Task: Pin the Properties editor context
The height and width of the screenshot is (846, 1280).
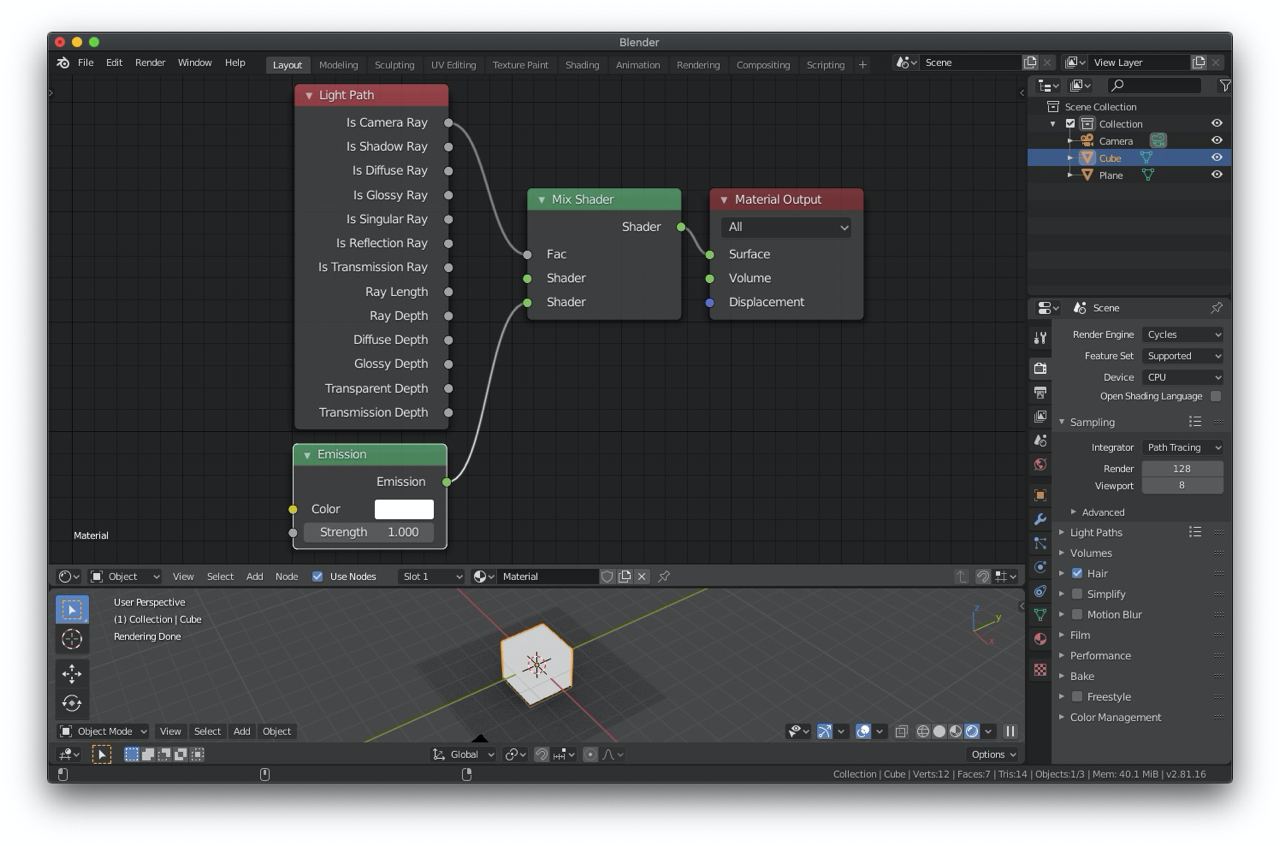Action: point(1216,308)
